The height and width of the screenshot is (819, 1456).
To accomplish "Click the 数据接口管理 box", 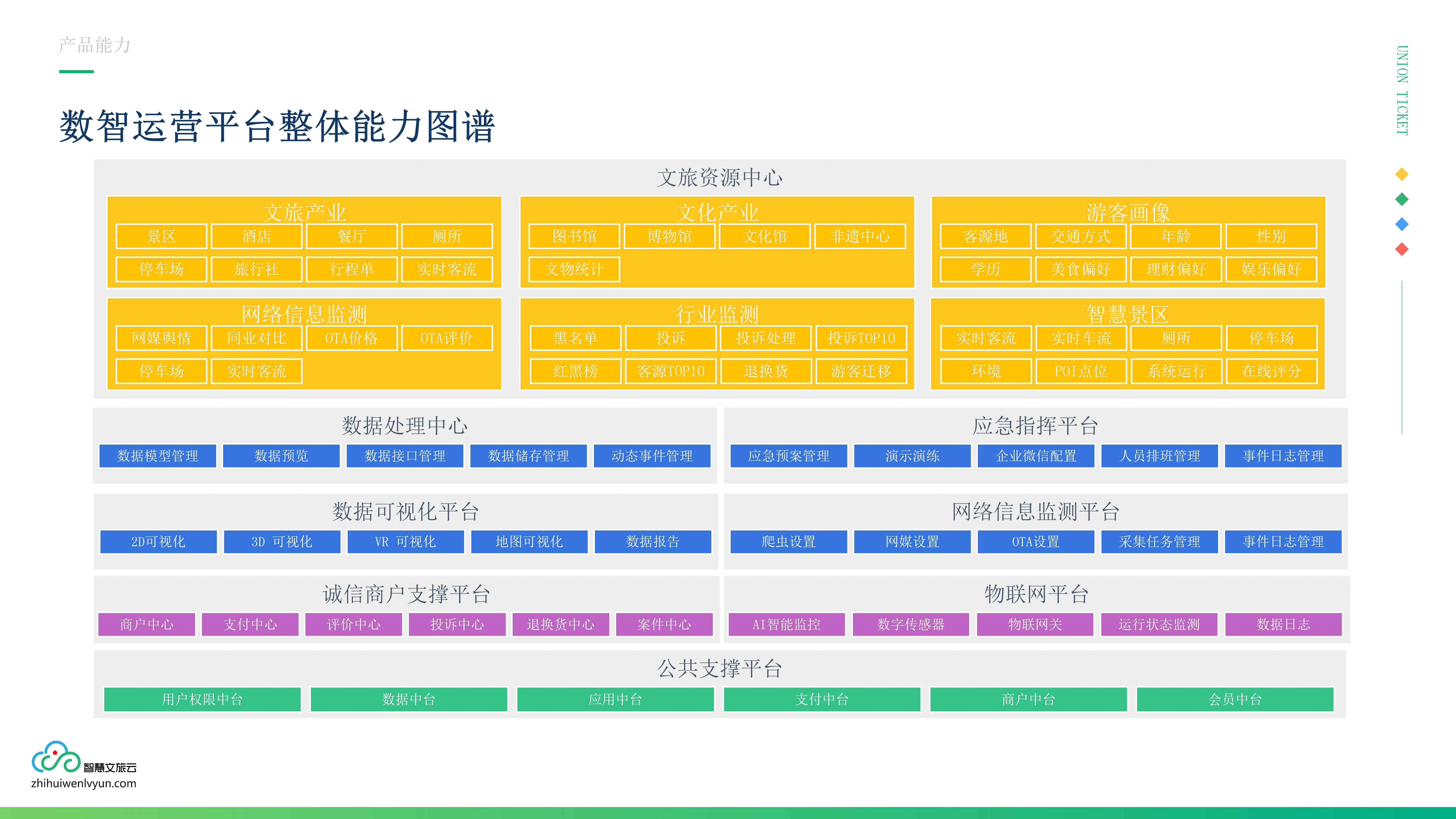I will (405, 456).
